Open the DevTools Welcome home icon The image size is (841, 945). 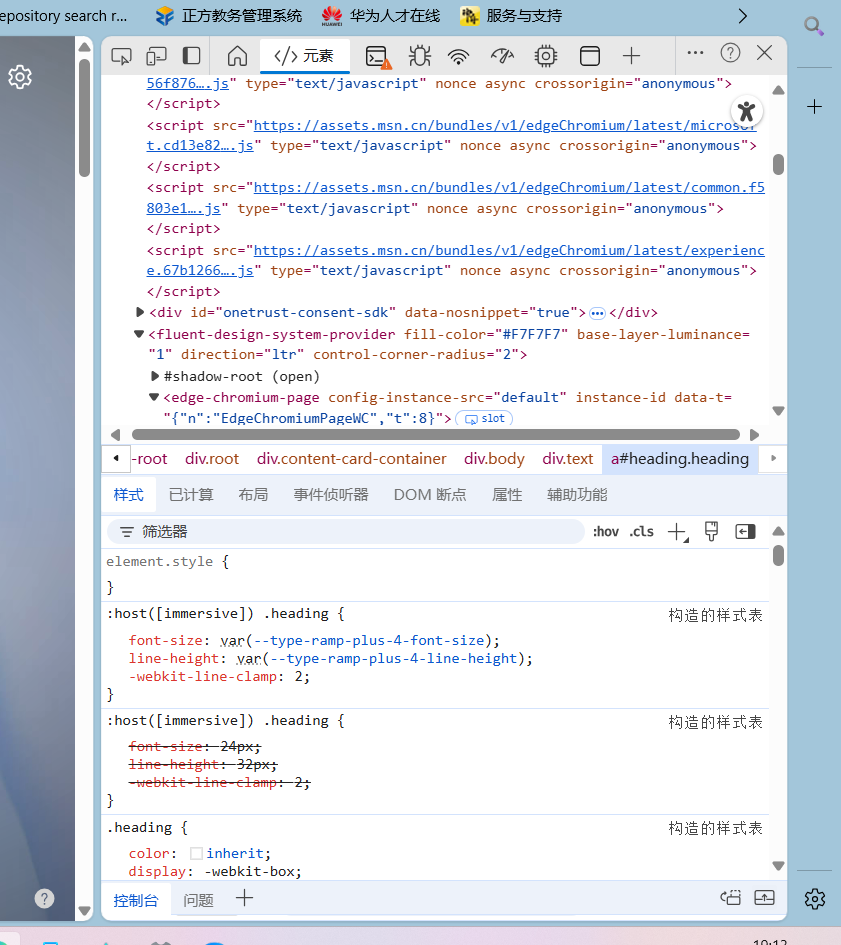pyautogui.click(x=237, y=56)
